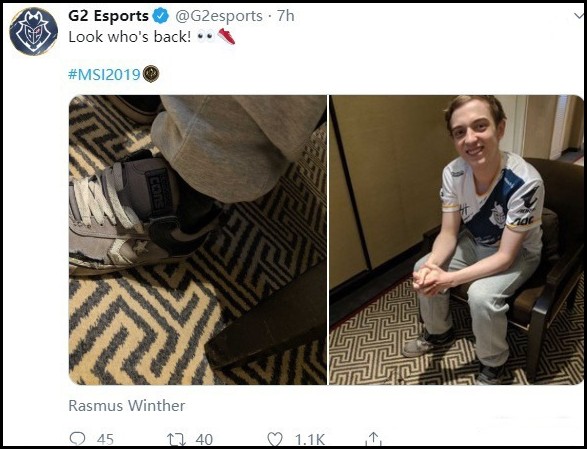Open the #MSI2019 hashtag
Viewport: 587px width, 449px height.
(x=104, y=74)
